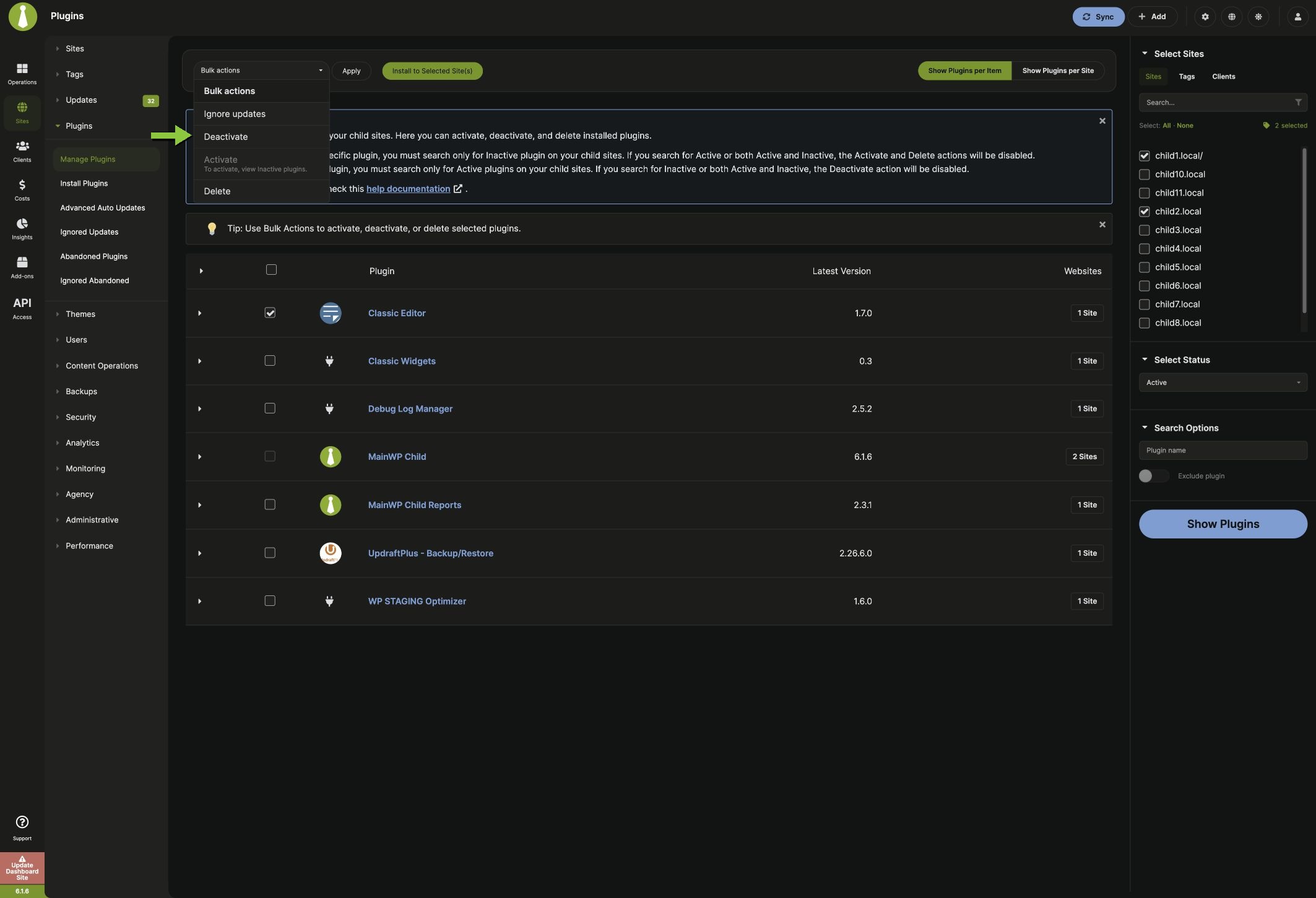
Task: Click the Classic Editor plugin icon
Action: pyautogui.click(x=331, y=313)
